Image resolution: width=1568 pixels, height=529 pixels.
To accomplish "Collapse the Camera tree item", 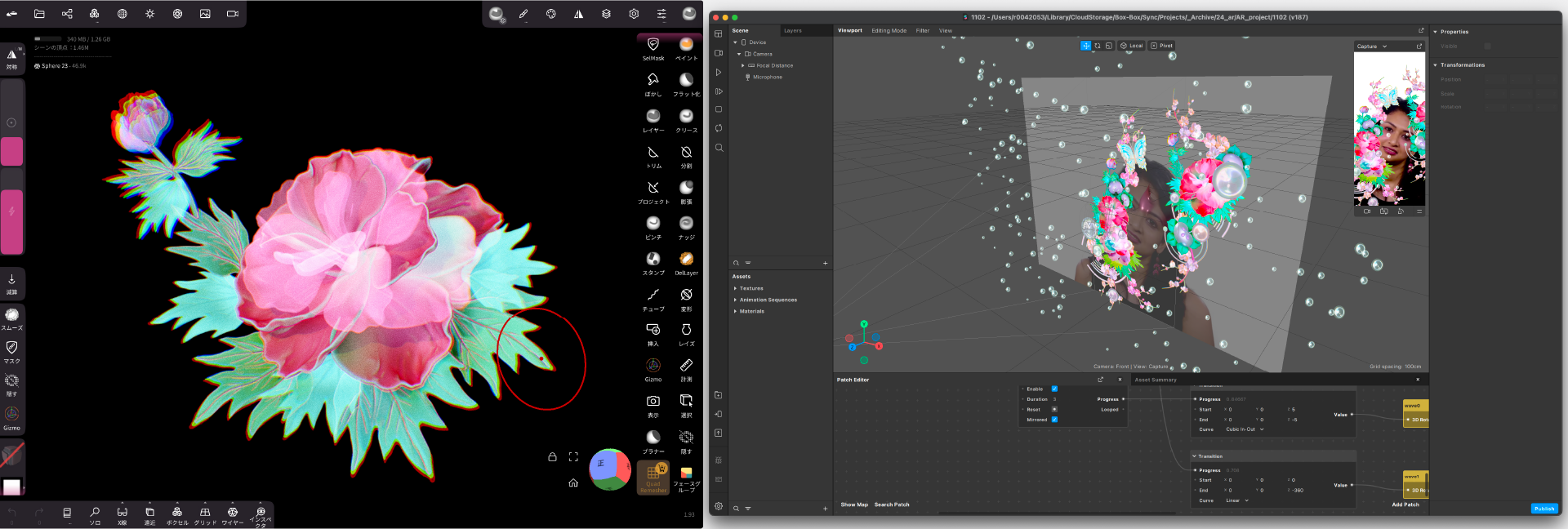I will [x=739, y=54].
